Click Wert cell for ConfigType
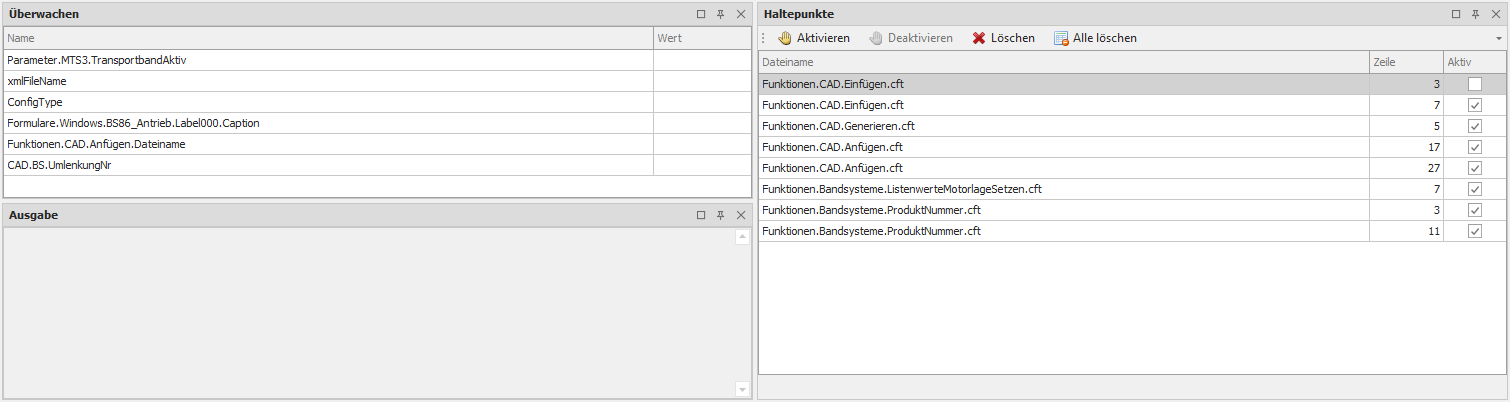Screen dimensions: 1510x402 point(700,102)
